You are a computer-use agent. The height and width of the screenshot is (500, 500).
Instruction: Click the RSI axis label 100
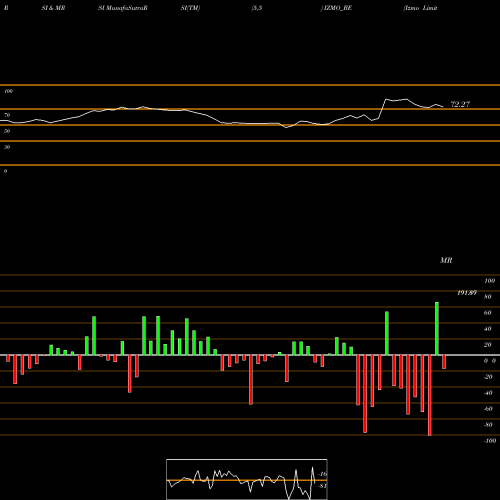pyautogui.click(x=8, y=91)
